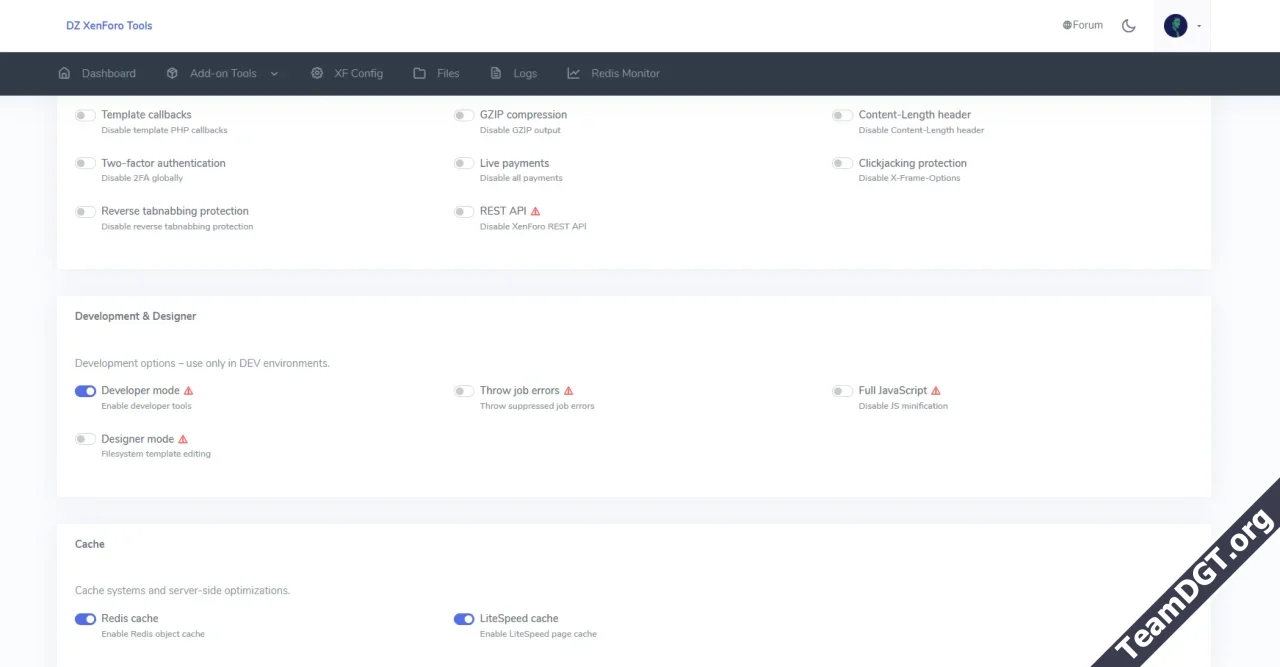
Task: Switch to dark mode via moon icon
Action: pyautogui.click(x=1129, y=26)
